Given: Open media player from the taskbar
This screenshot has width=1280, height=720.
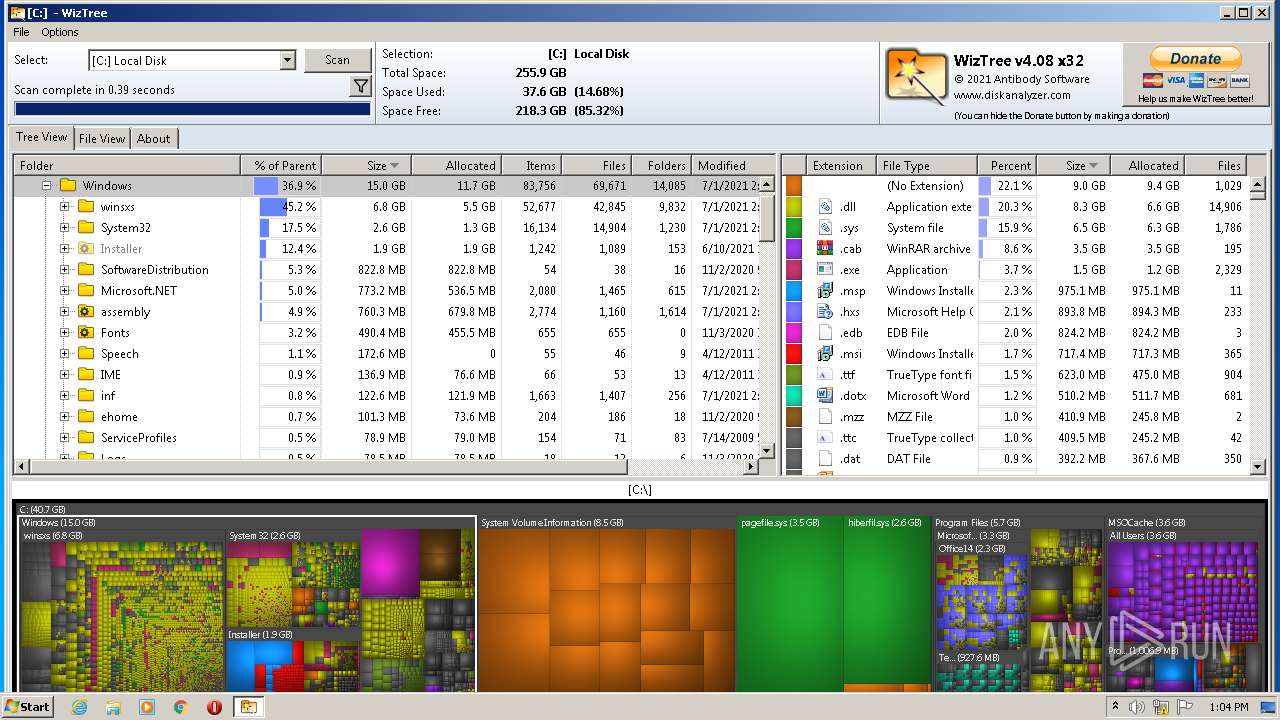Looking at the screenshot, I should click(147, 707).
